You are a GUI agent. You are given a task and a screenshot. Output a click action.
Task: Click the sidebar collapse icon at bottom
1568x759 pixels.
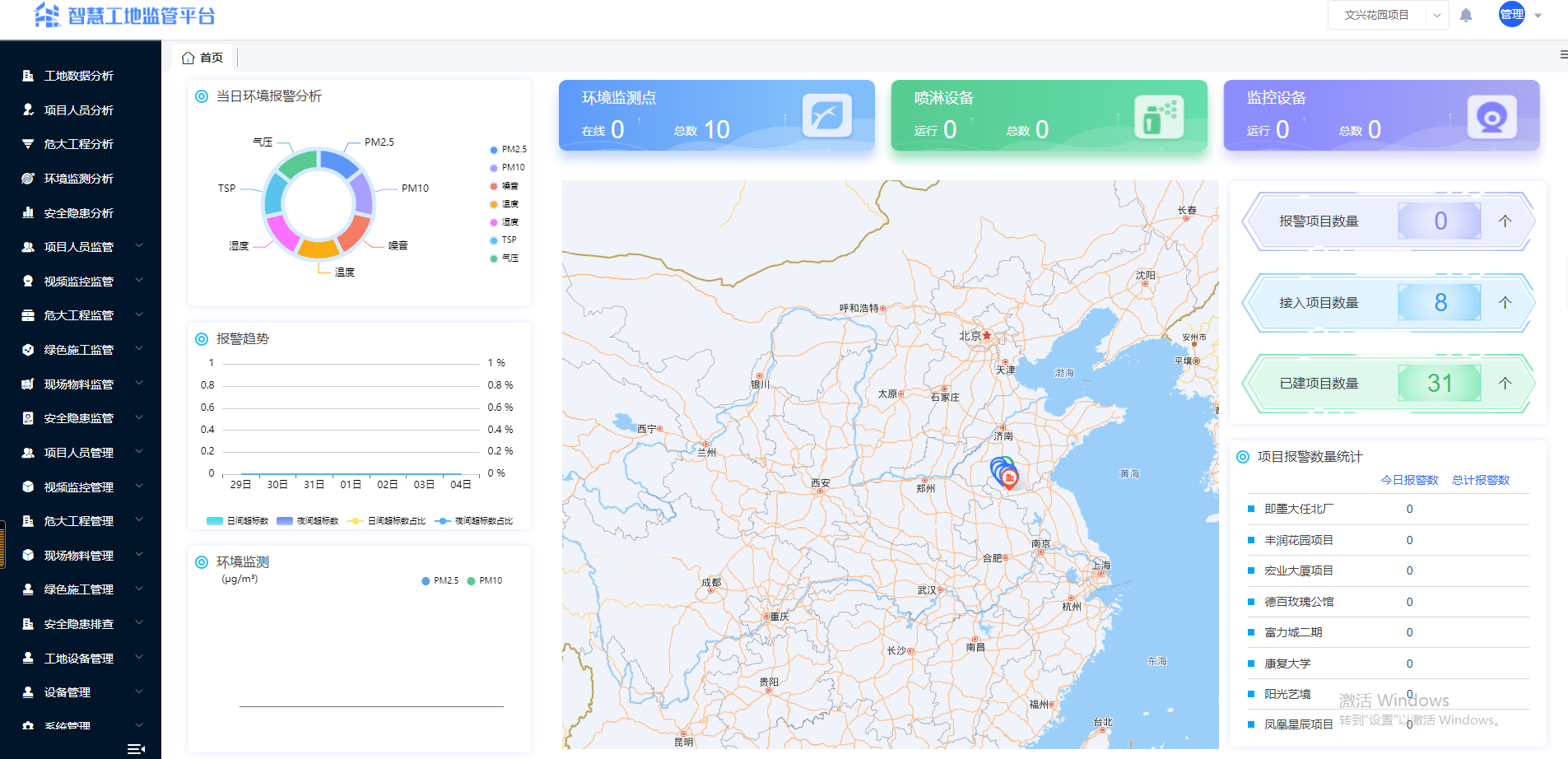pyautogui.click(x=136, y=748)
